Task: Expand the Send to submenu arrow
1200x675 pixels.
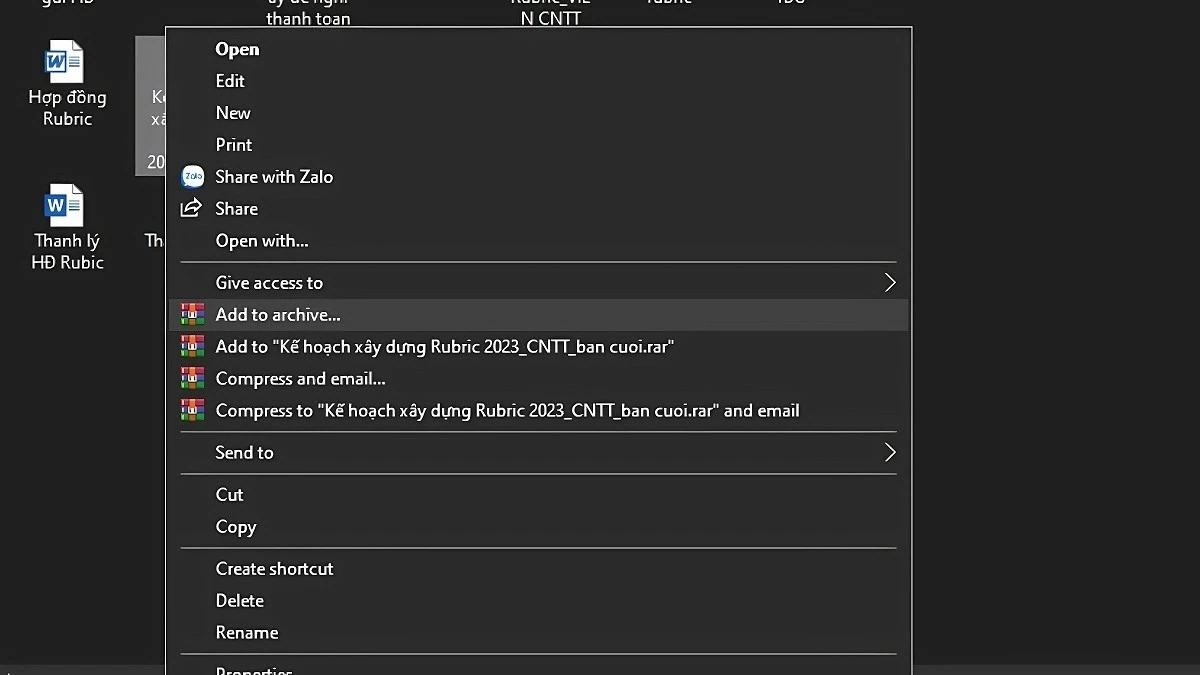Action: click(889, 453)
